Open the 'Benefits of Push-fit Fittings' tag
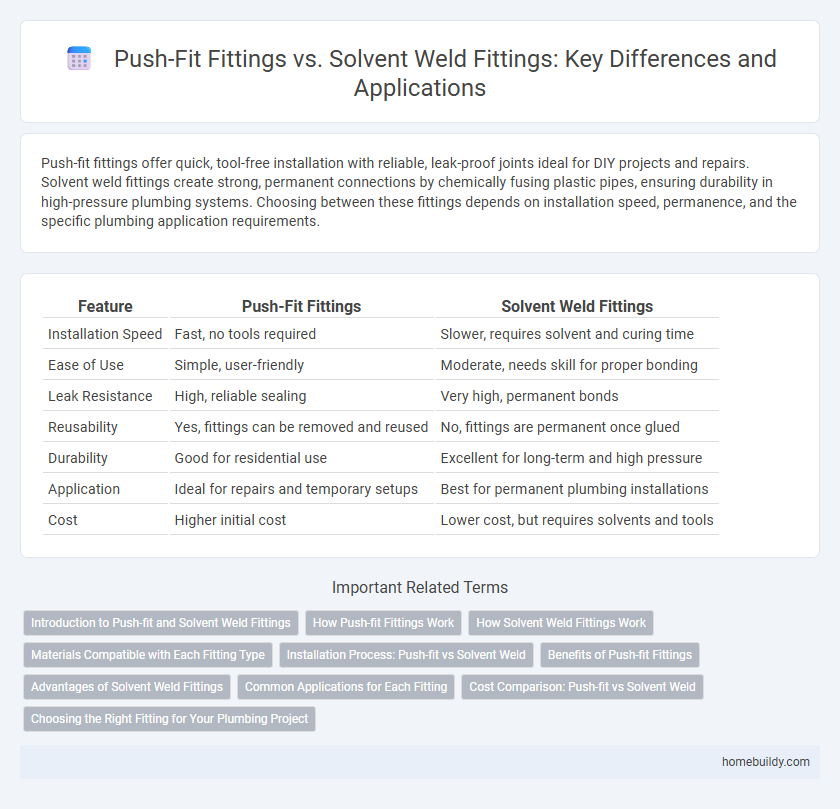Image resolution: width=840 pixels, height=809 pixels. (x=619, y=655)
